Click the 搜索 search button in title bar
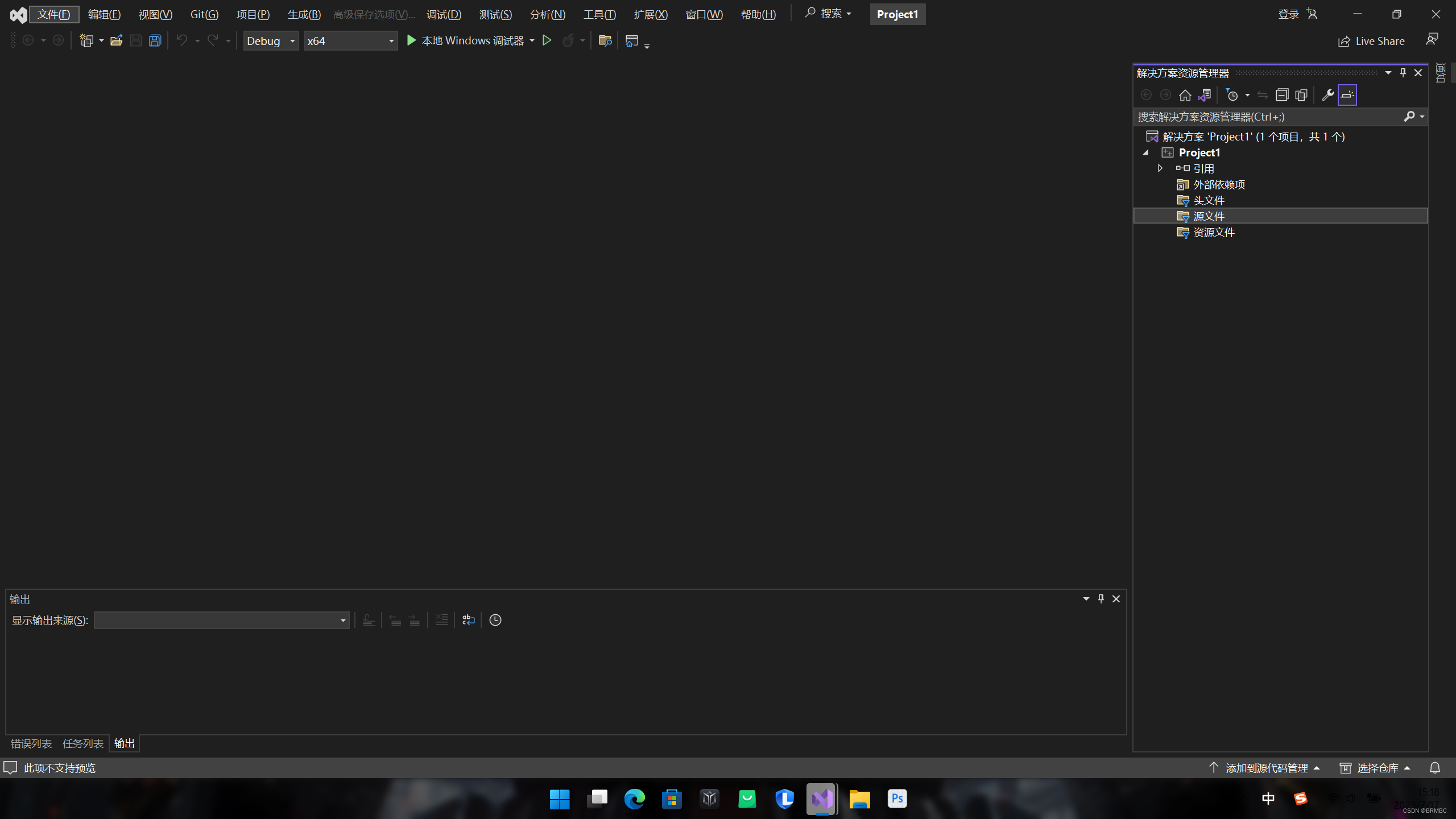The width and height of the screenshot is (1456, 819). tap(828, 13)
